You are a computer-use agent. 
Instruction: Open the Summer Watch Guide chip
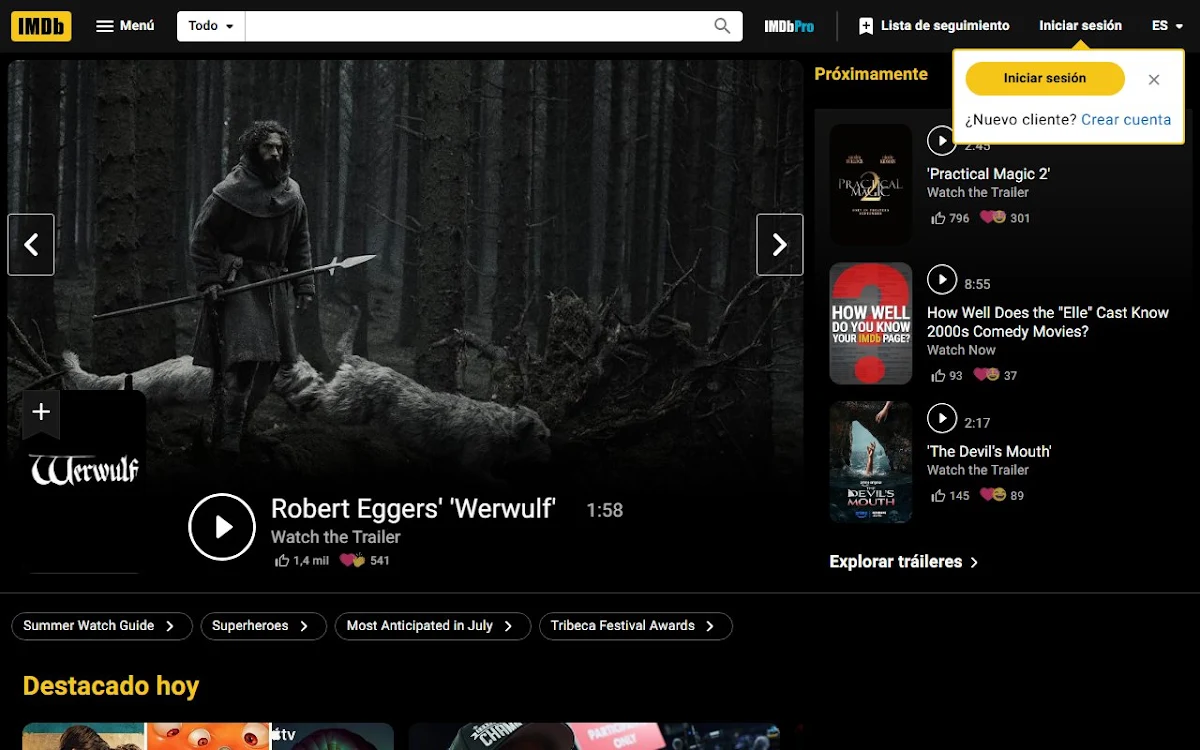pos(101,626)
